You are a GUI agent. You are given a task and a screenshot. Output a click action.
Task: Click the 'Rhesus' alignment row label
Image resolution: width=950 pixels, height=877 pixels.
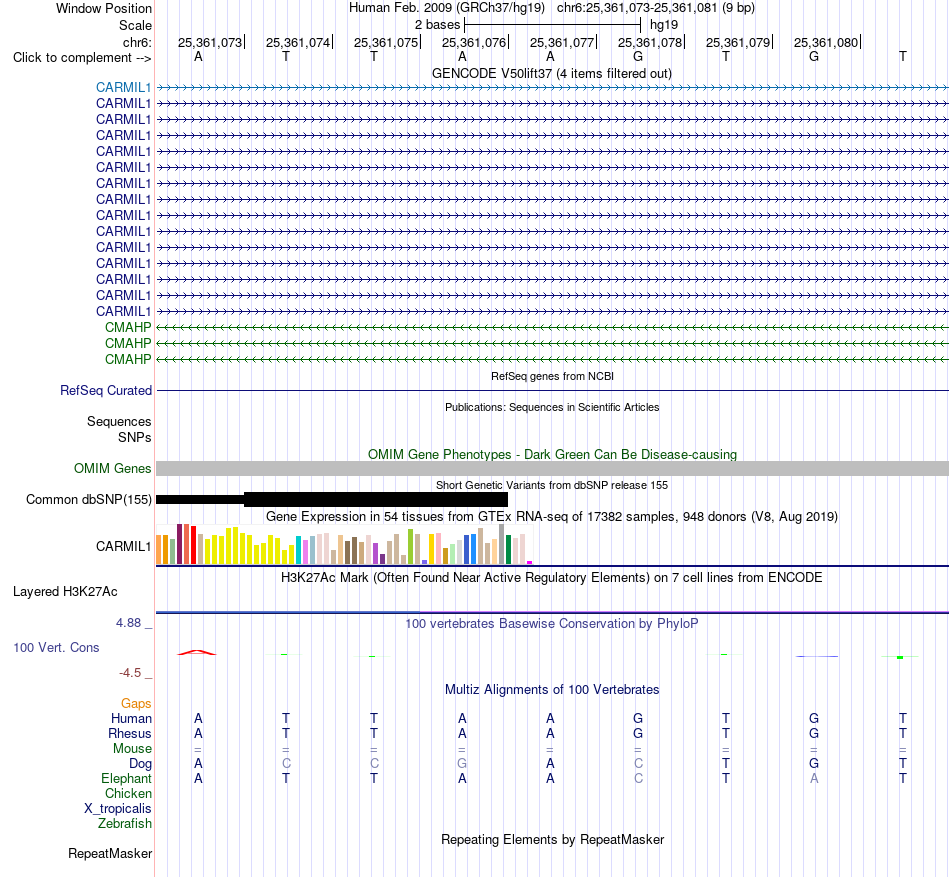coord(130,733)
